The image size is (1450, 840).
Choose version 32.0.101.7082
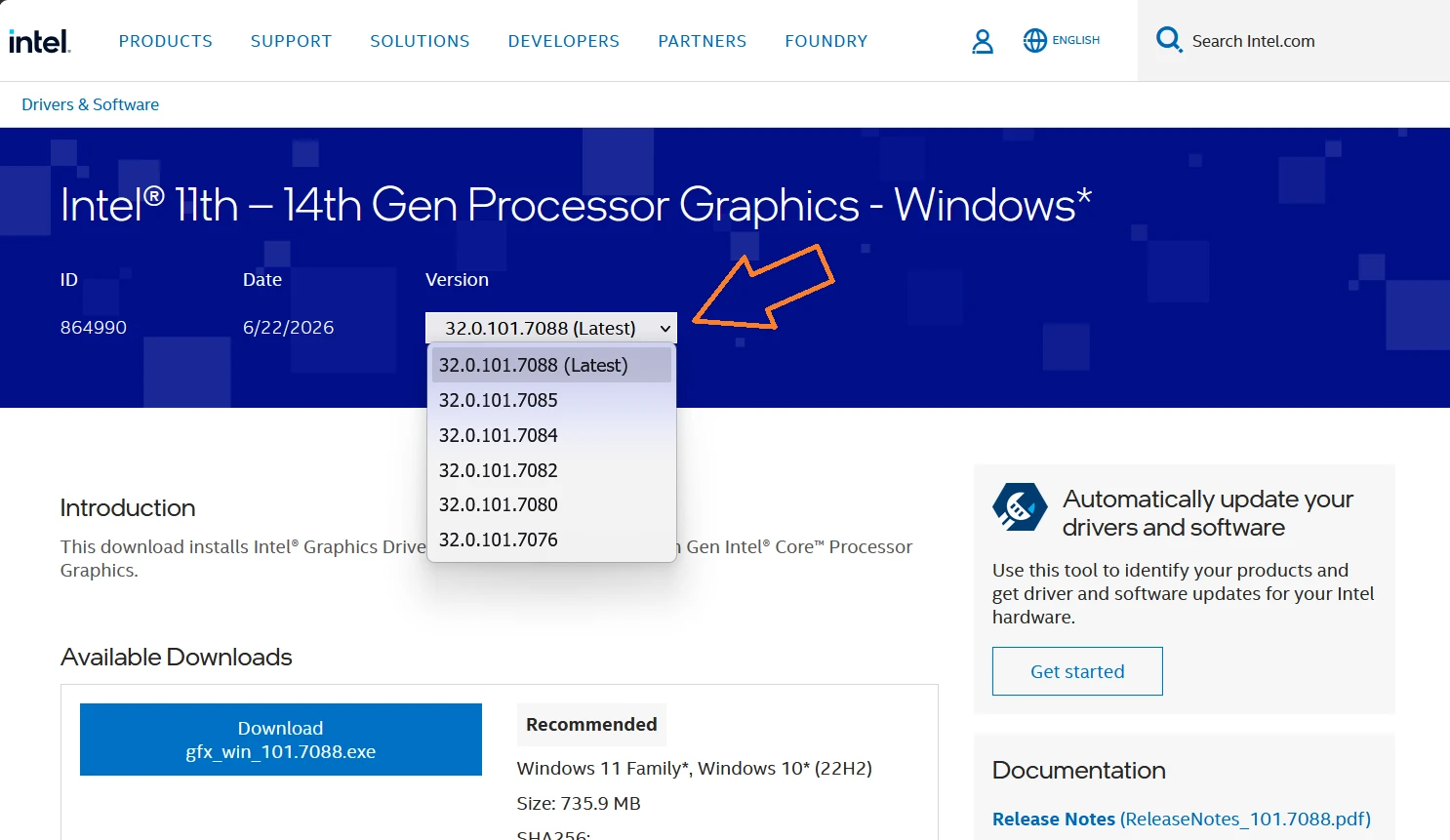[x=551, y=470]
